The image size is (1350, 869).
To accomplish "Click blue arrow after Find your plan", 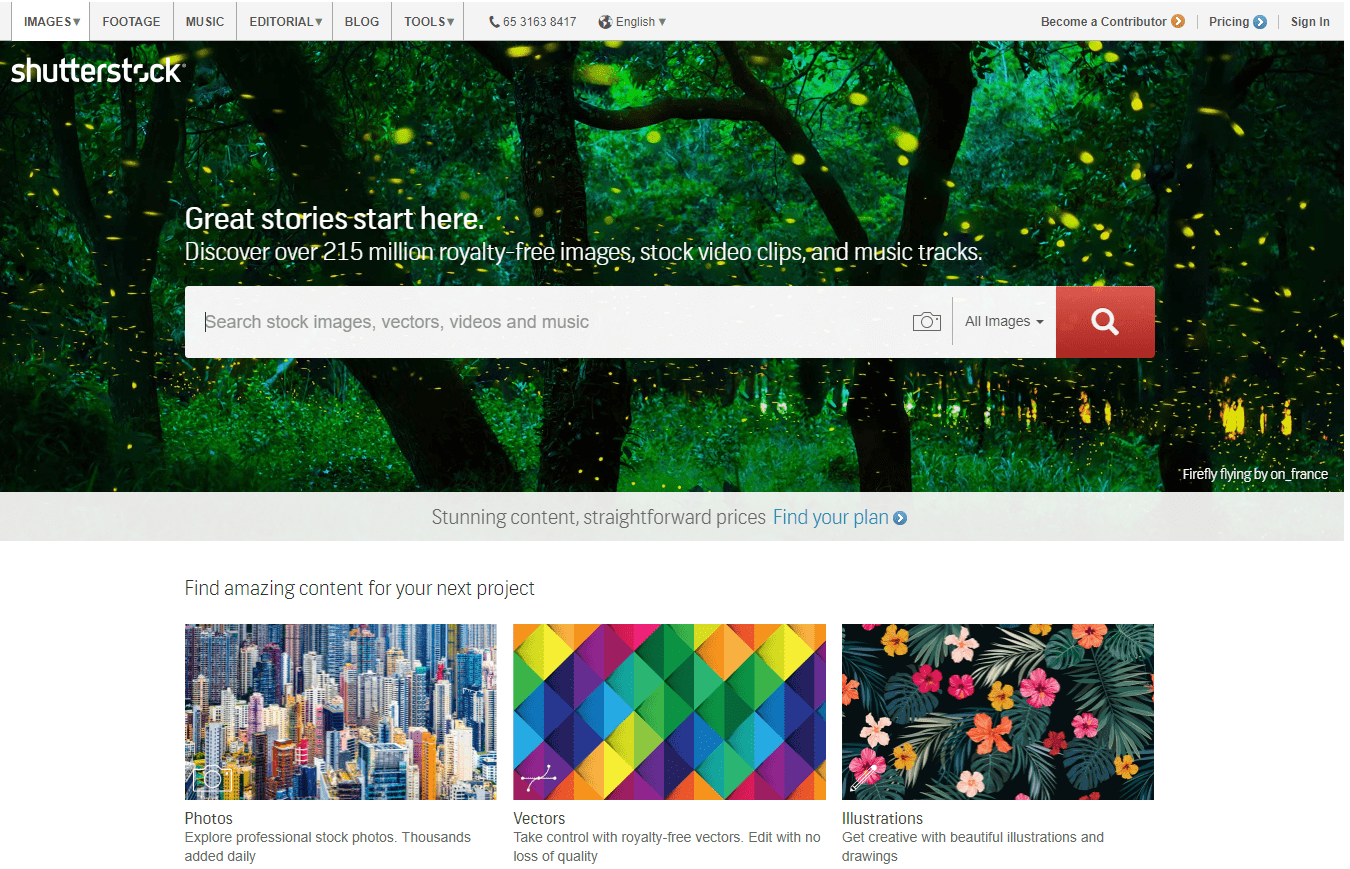I will coord(900,518).
